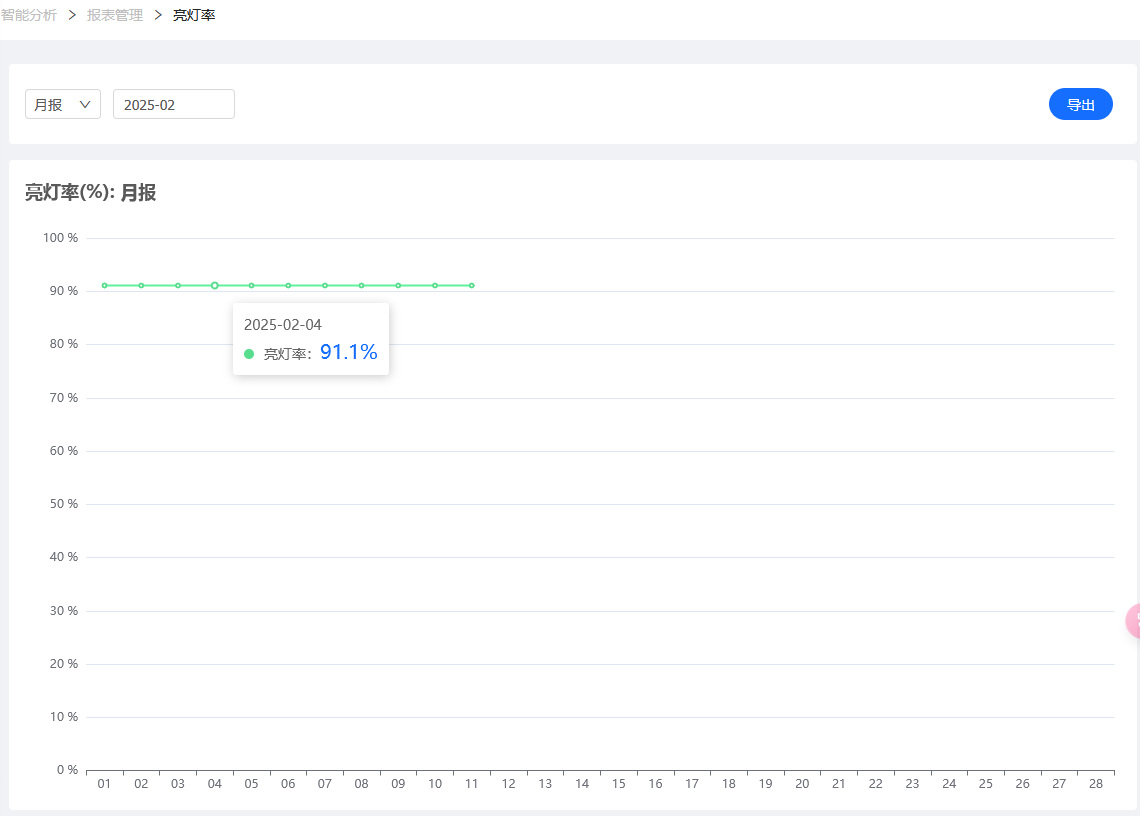Click the data point for day 09

398,286
